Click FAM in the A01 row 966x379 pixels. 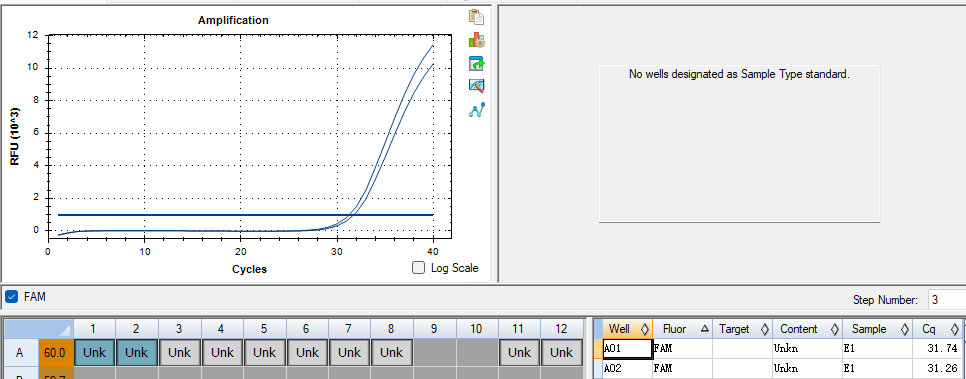pos(682,349)
